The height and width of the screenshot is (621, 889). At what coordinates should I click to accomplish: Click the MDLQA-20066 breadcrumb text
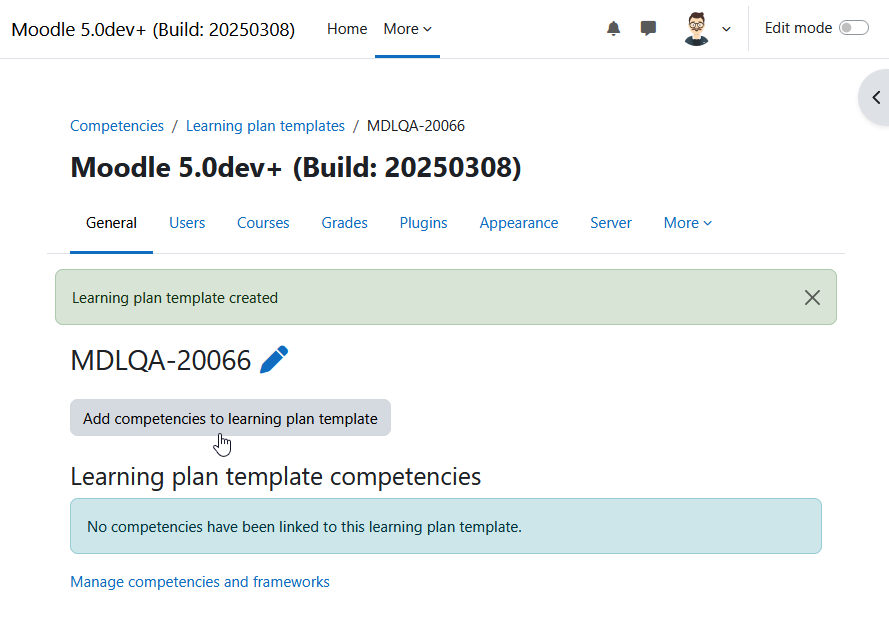(416, 126)
